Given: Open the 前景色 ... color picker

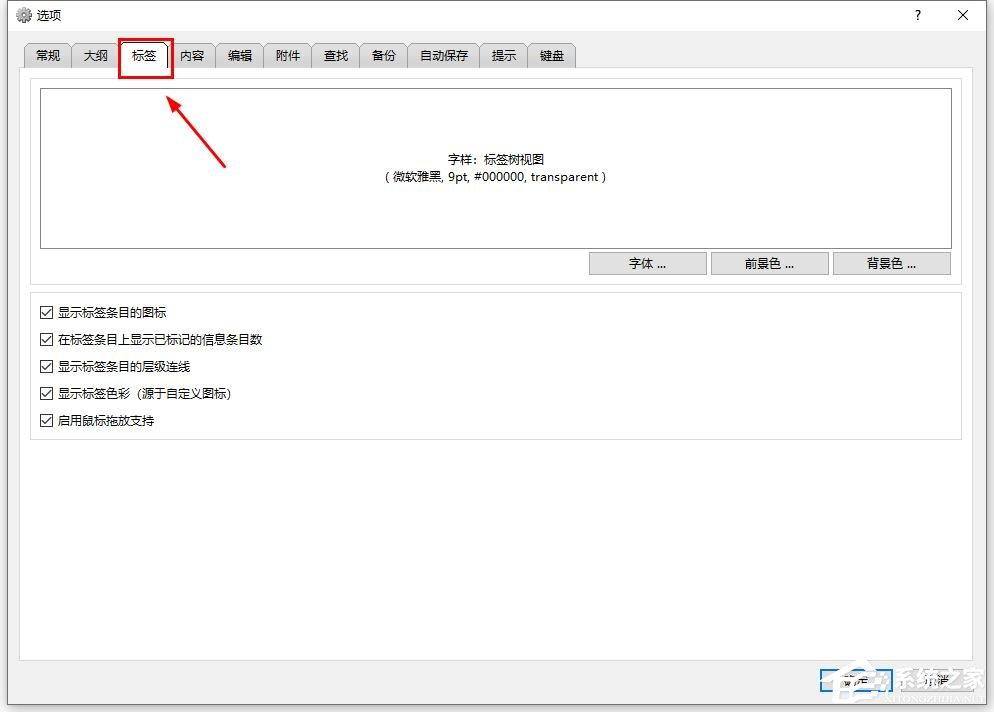Looking at the screenshot, I should tap(770, 264).
